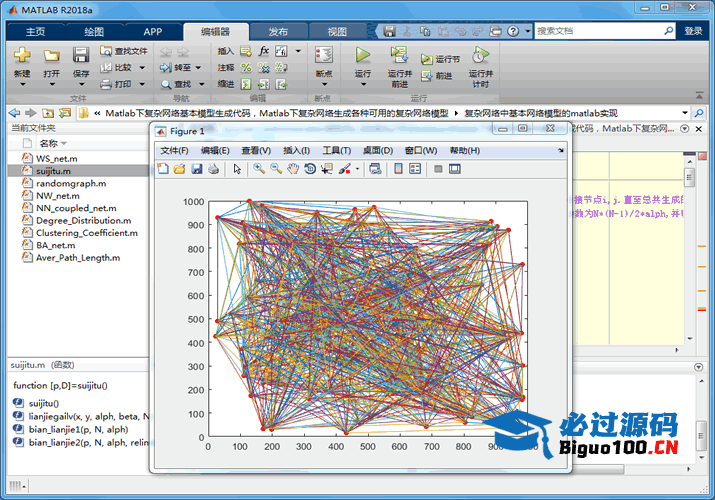
Task: Click the Hide Plot Tools icon
Action: pos(438,169)
